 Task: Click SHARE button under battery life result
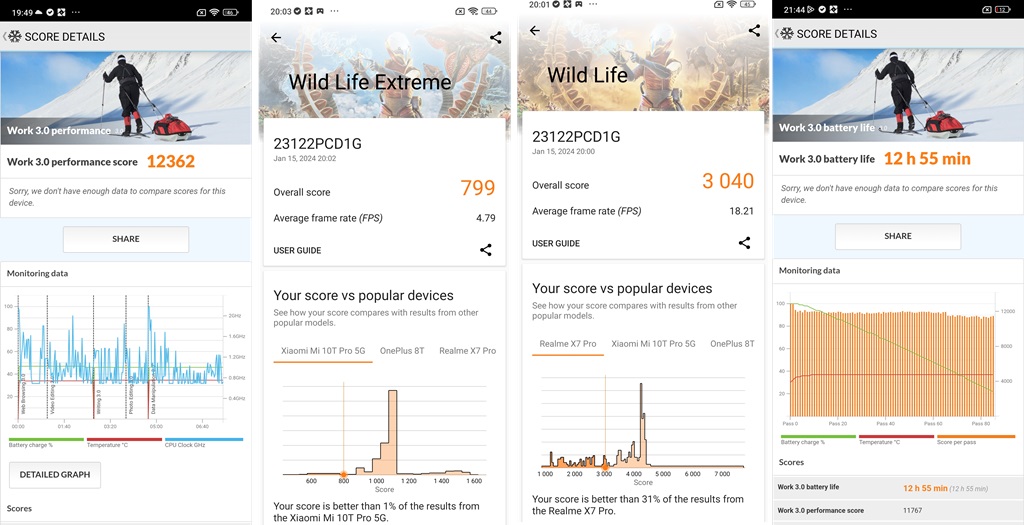coord(898,236)
